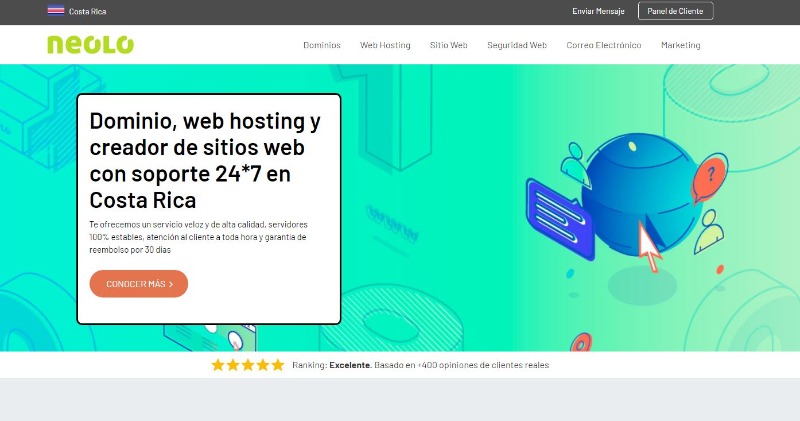The image size is (800, 421).
Task: Open the Marketing nav item
Action: coord(680,45)
